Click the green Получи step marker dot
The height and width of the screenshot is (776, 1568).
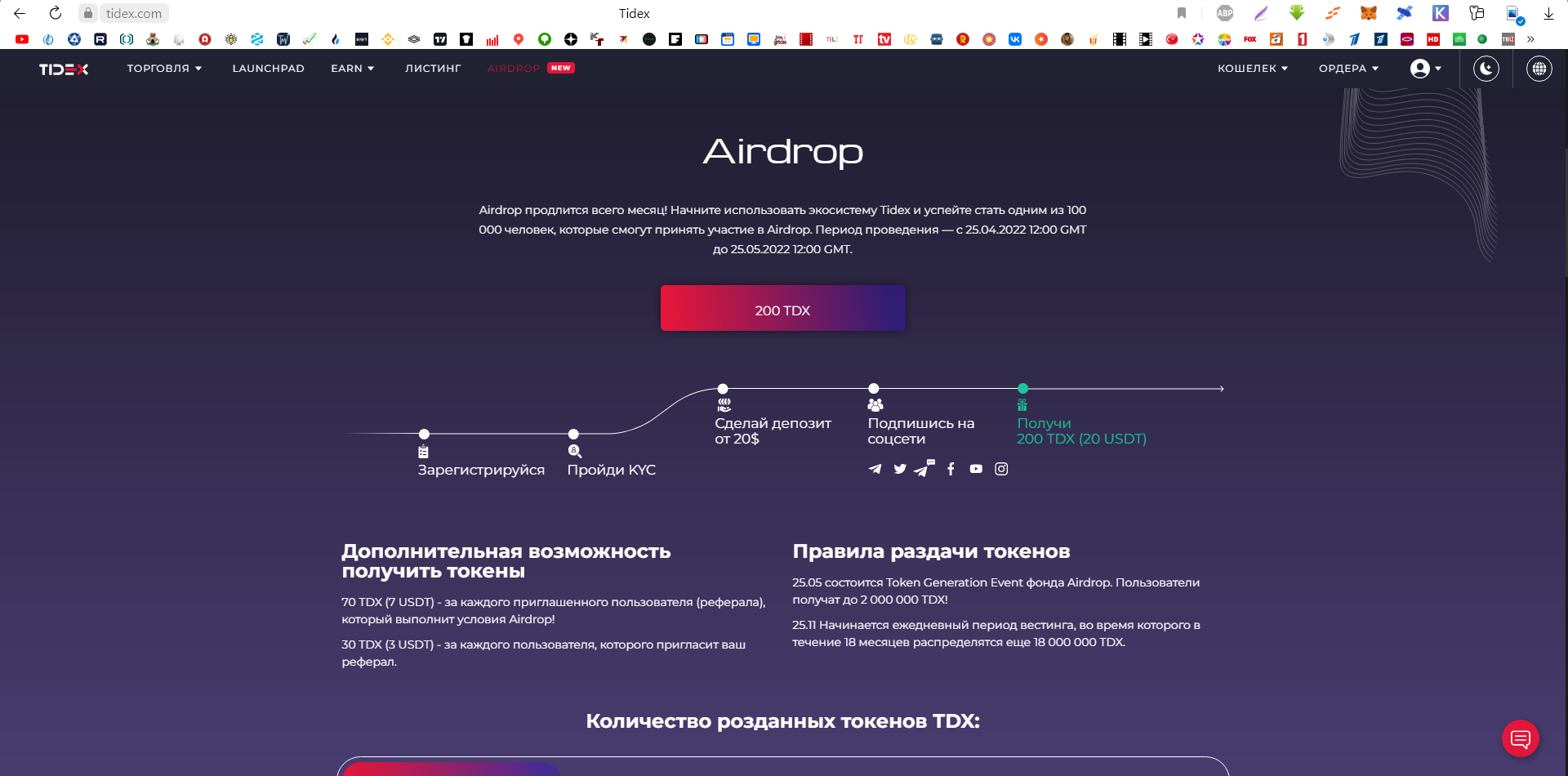click(x=1023, y=389)
